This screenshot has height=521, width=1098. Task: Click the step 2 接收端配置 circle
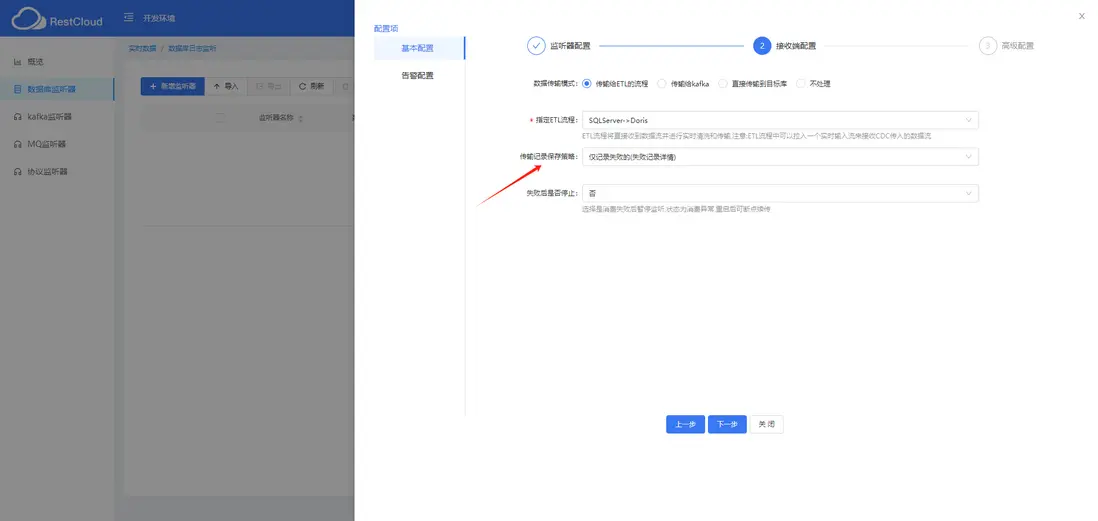(762, 46)
